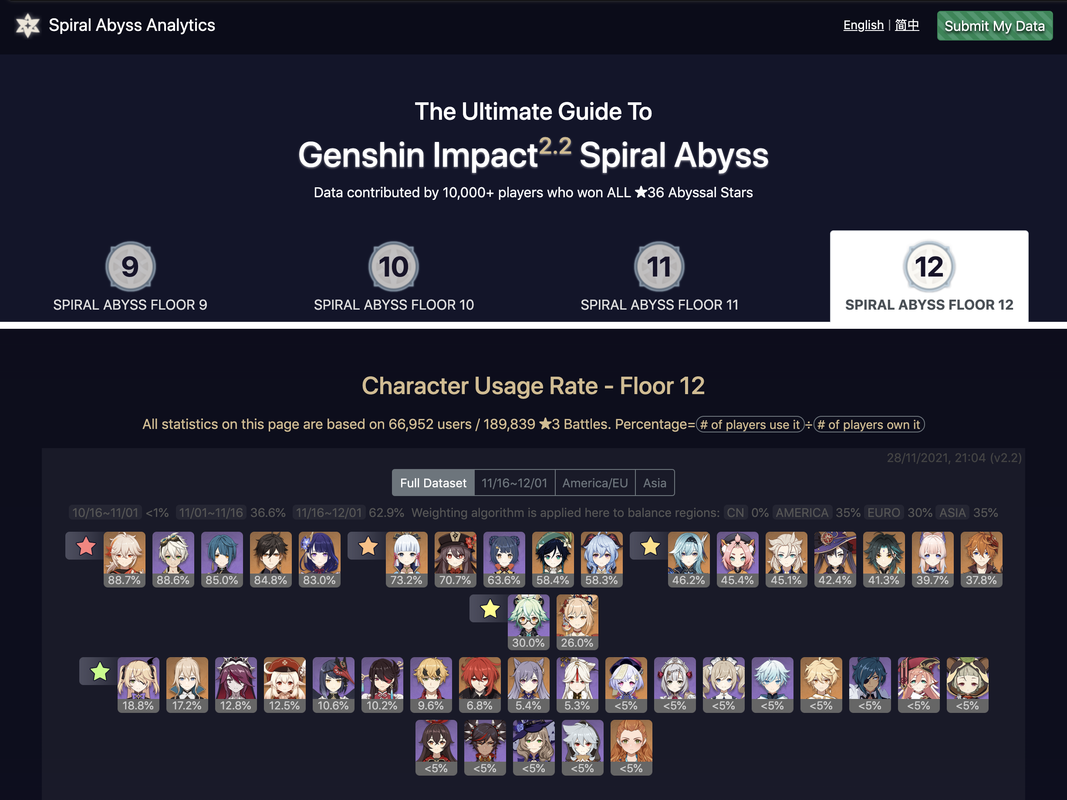1067x800 pixels.
Task: Click the 11/01~11/16 date tag
Action: tap(211, 513)
